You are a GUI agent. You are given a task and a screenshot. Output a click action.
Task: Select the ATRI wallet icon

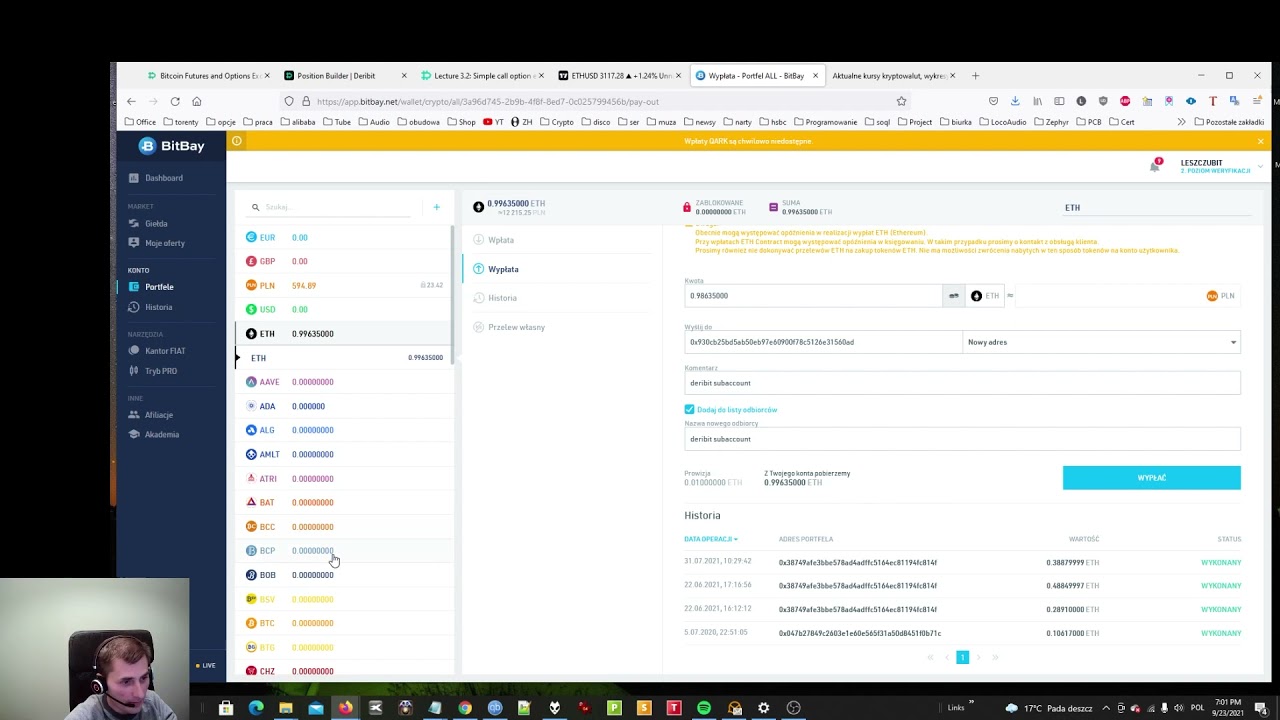point(251,479)
